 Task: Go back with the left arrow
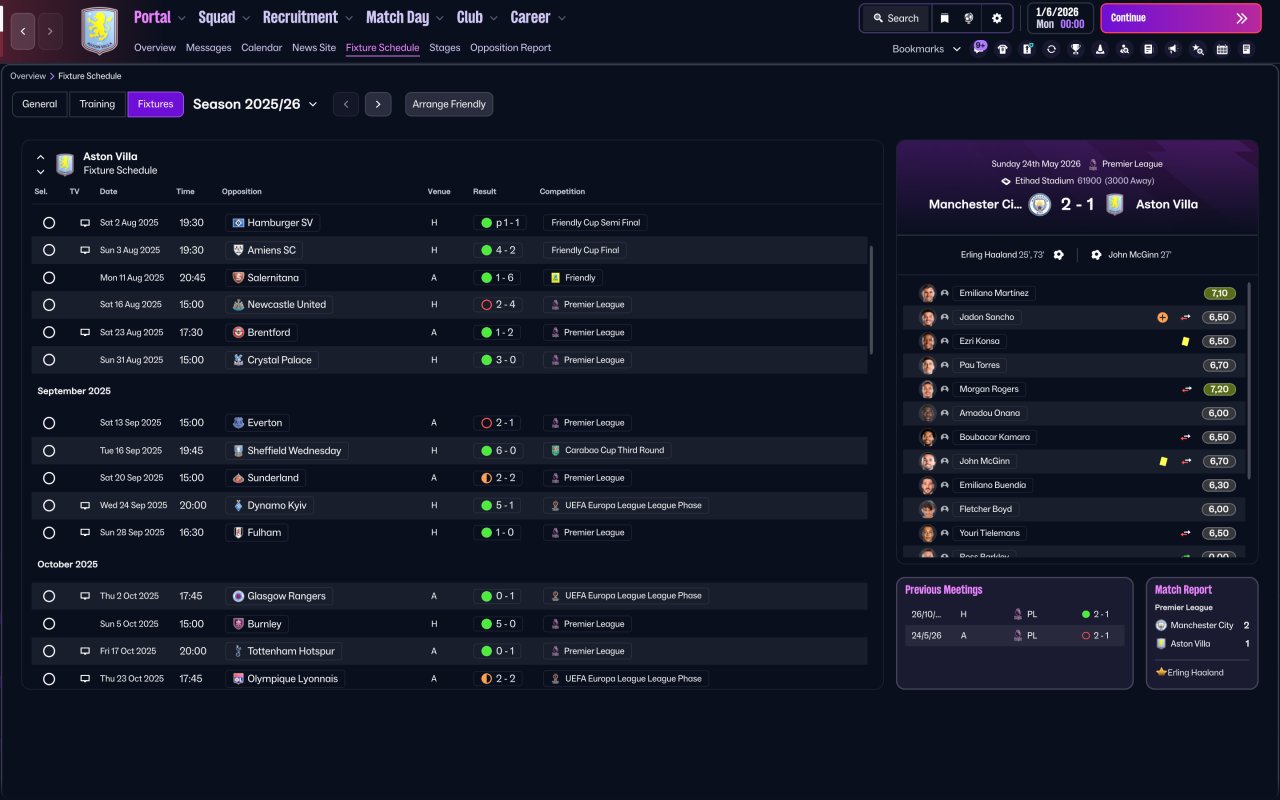[23, 31]
